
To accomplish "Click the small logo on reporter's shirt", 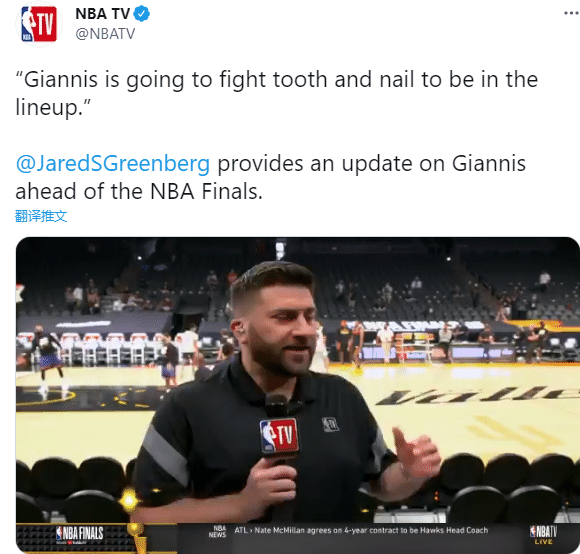I will [330, 424].
